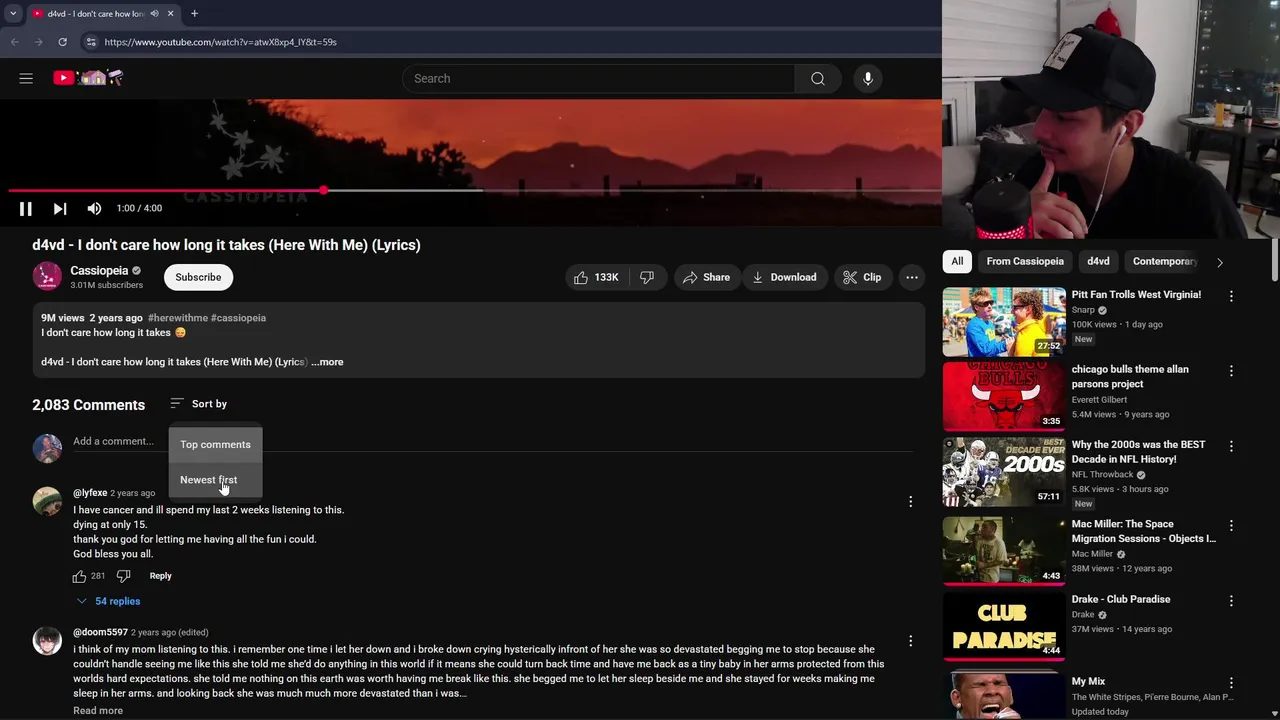Image resolution: width=1280 pixels, height=720 pixels.
Task: Open options for Drake Club Paradise video
Action: 1231,601
